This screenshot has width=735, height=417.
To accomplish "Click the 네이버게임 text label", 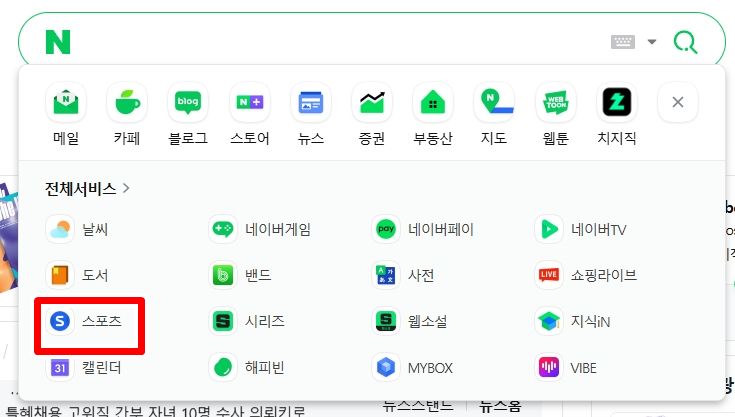I will [278, 229].
